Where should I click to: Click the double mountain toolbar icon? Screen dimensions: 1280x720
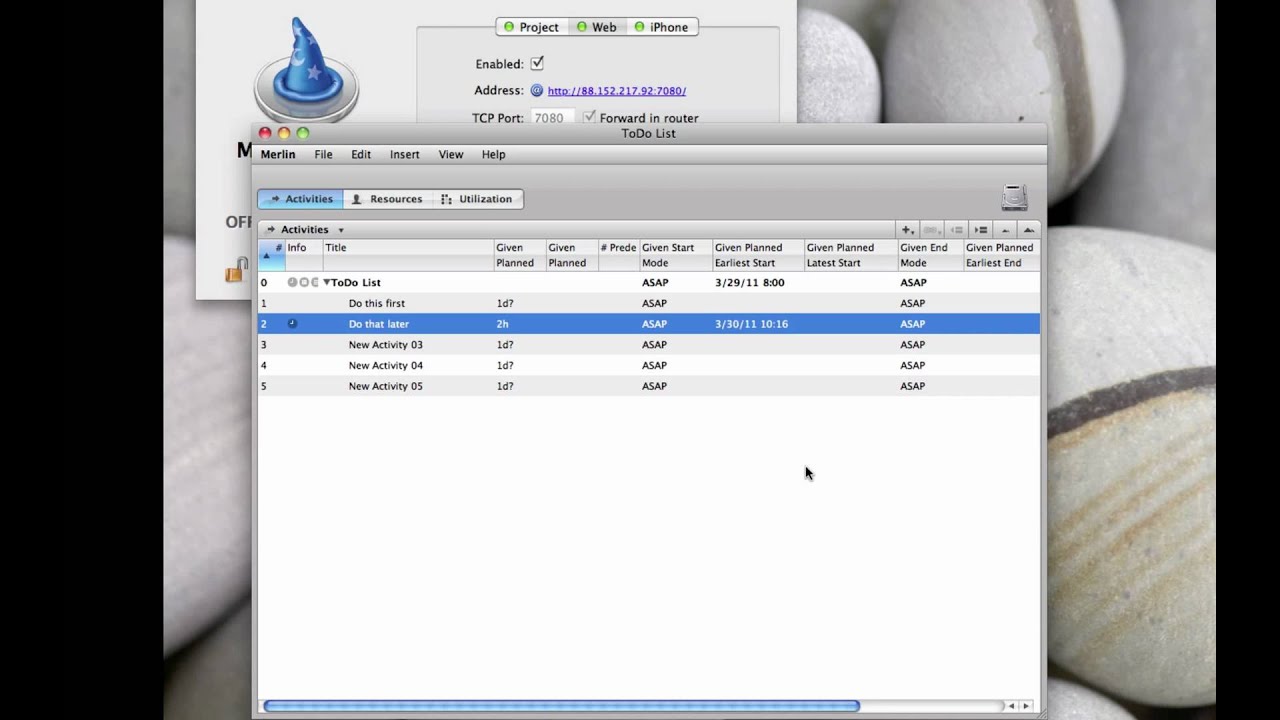[x=1028, y=230]
